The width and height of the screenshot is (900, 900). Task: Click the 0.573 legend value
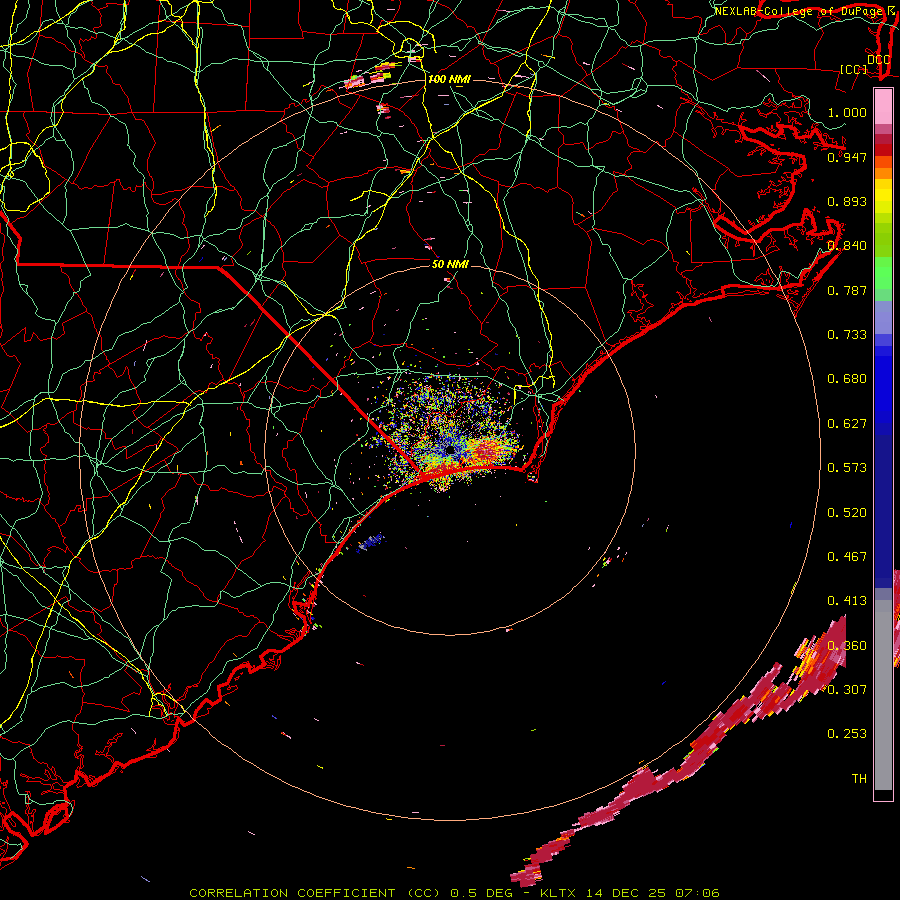847,468
